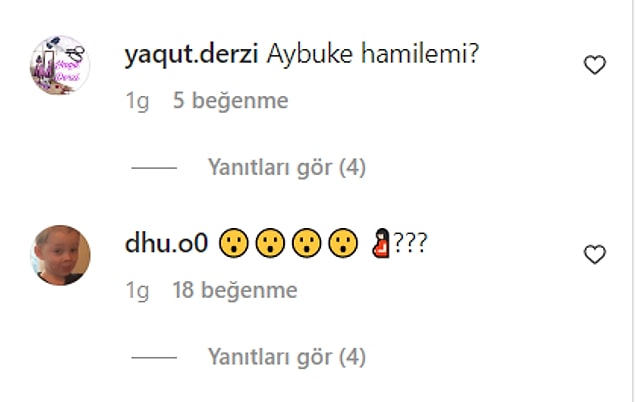
Task: Expand 'Yanıtları gör (4)' under yaqut.derzi's comment
Action: point(287,167)
